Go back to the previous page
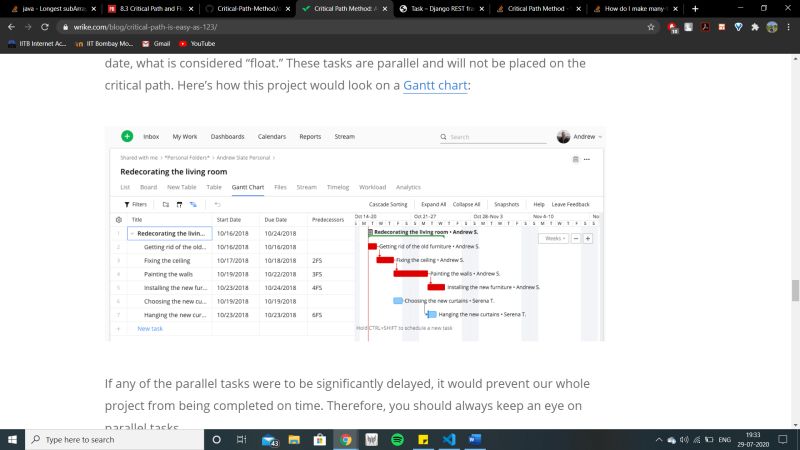This screenshot has height=450, width=800. [11, 27]
